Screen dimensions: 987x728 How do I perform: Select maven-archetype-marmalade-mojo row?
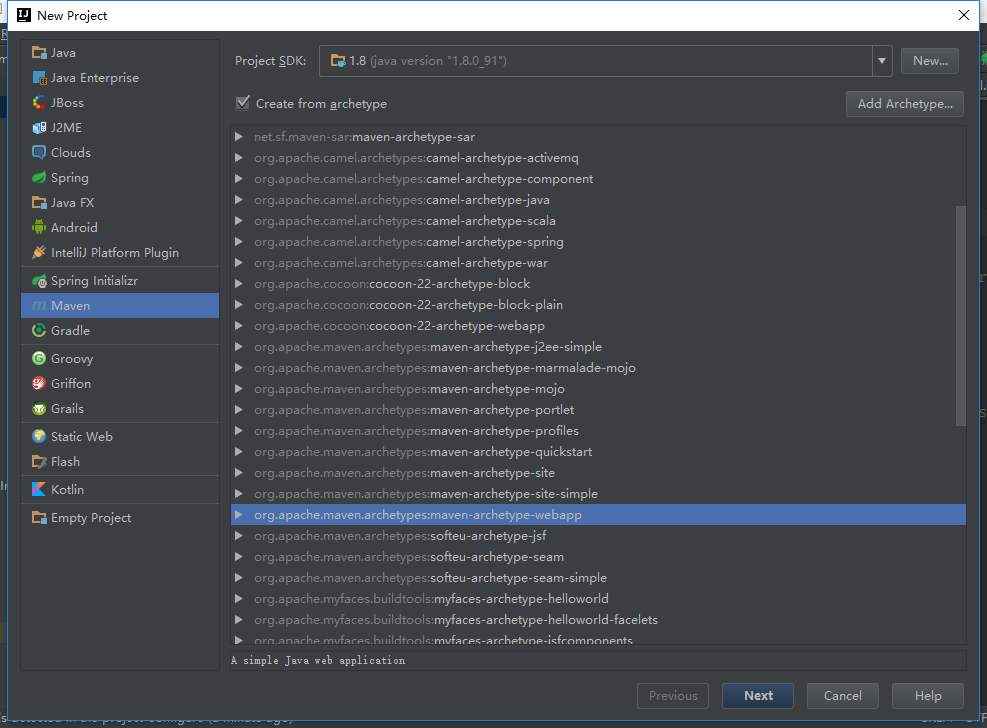pyautogui.click(x=598, y=367)
